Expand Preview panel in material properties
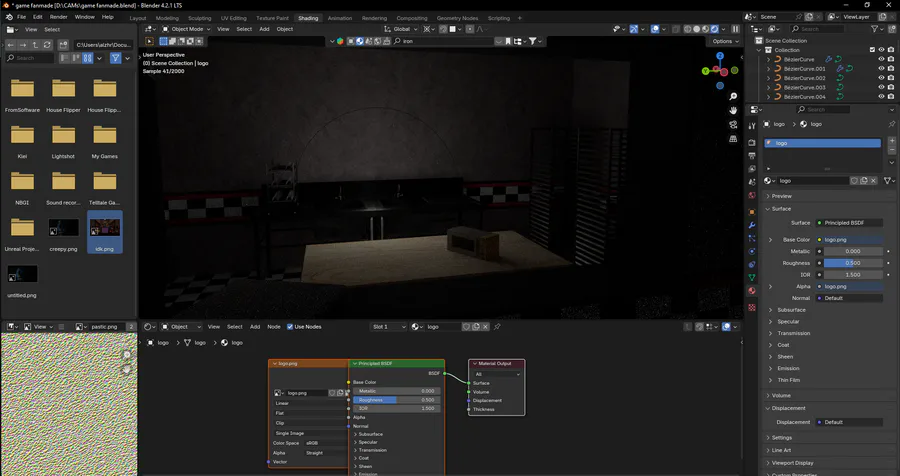900x476 pixels. point(782,196)
